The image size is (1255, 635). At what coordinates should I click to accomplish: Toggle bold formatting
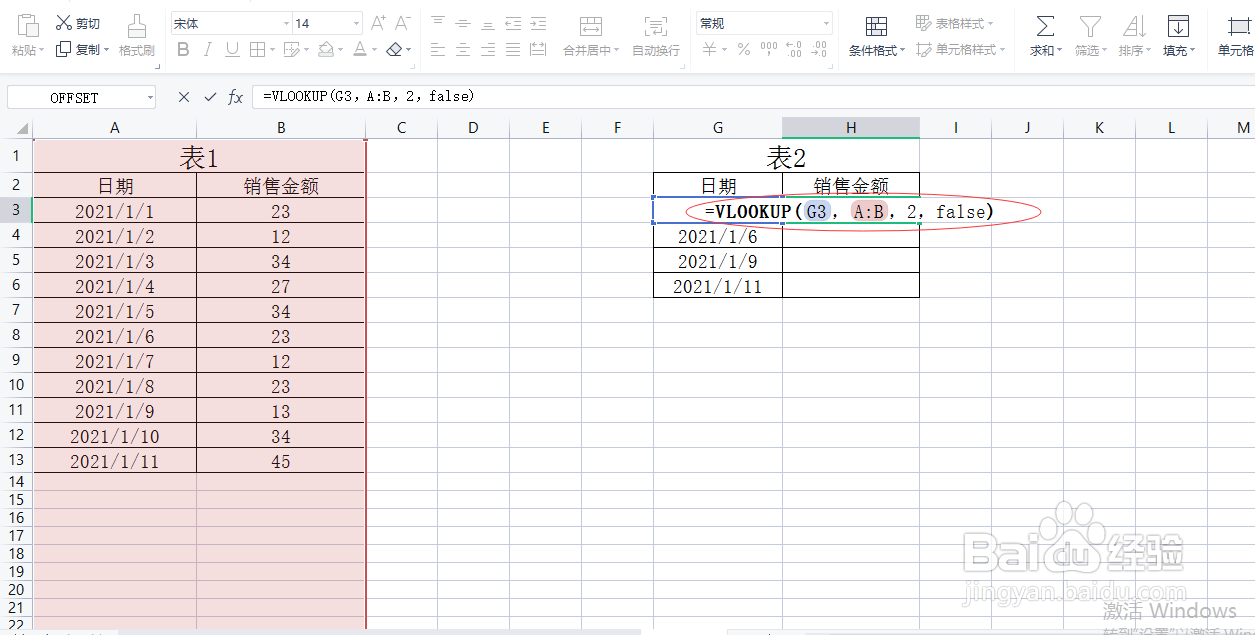click(183, 49)
